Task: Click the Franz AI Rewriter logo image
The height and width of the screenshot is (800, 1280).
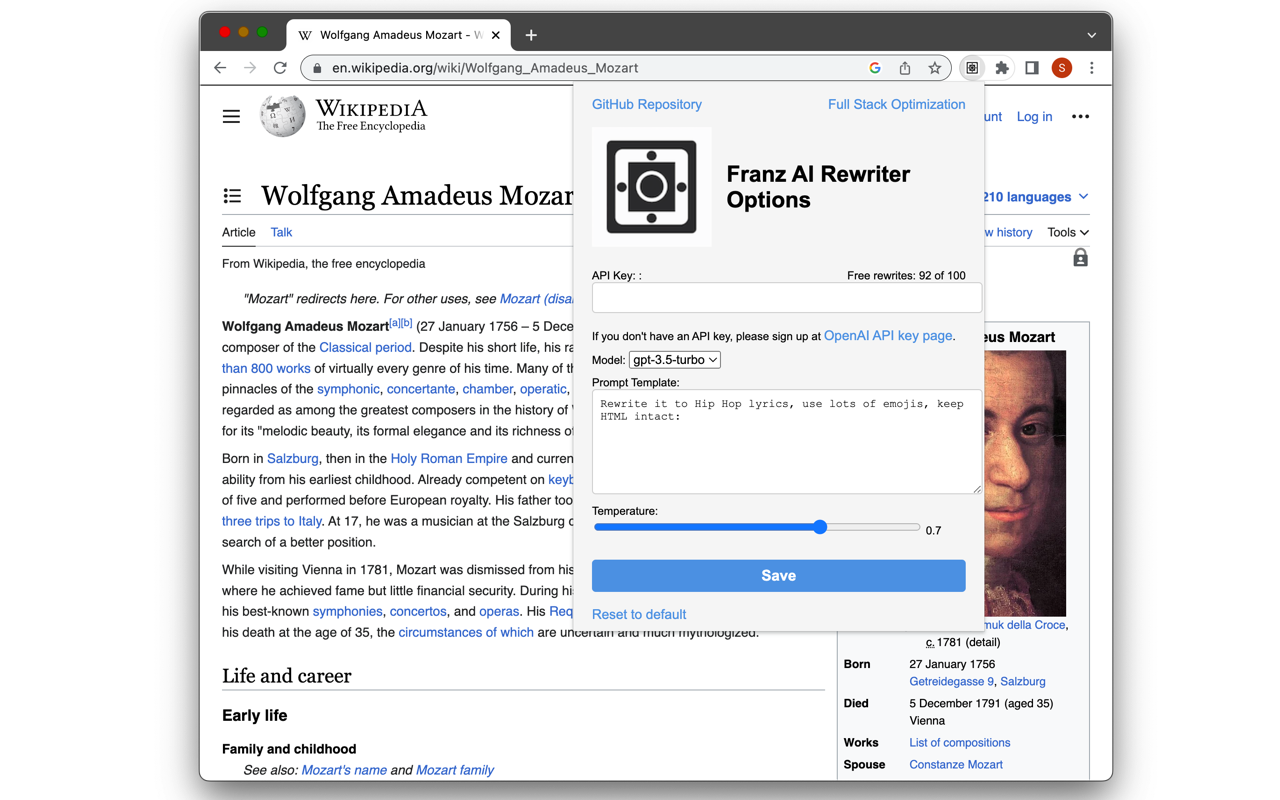Action: click(652, 187)
